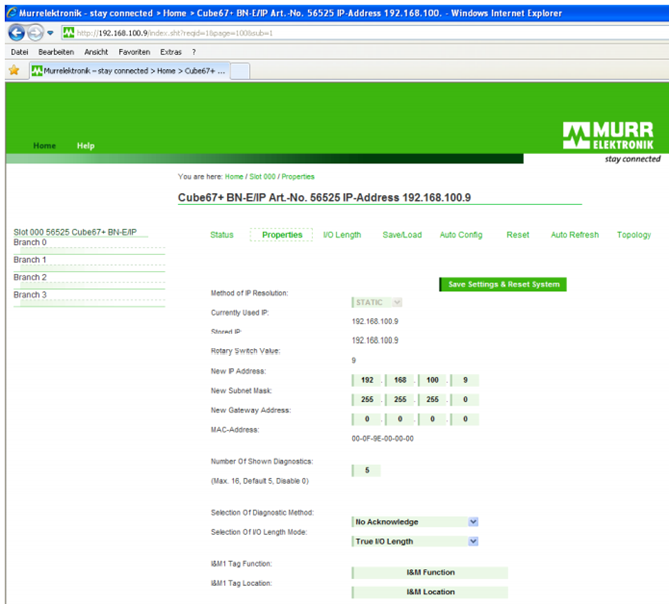This screenshot has width=669, height=604.
Task: Click the MAC address 00-0F-9E-00-00-00
Action: (382, 438)
